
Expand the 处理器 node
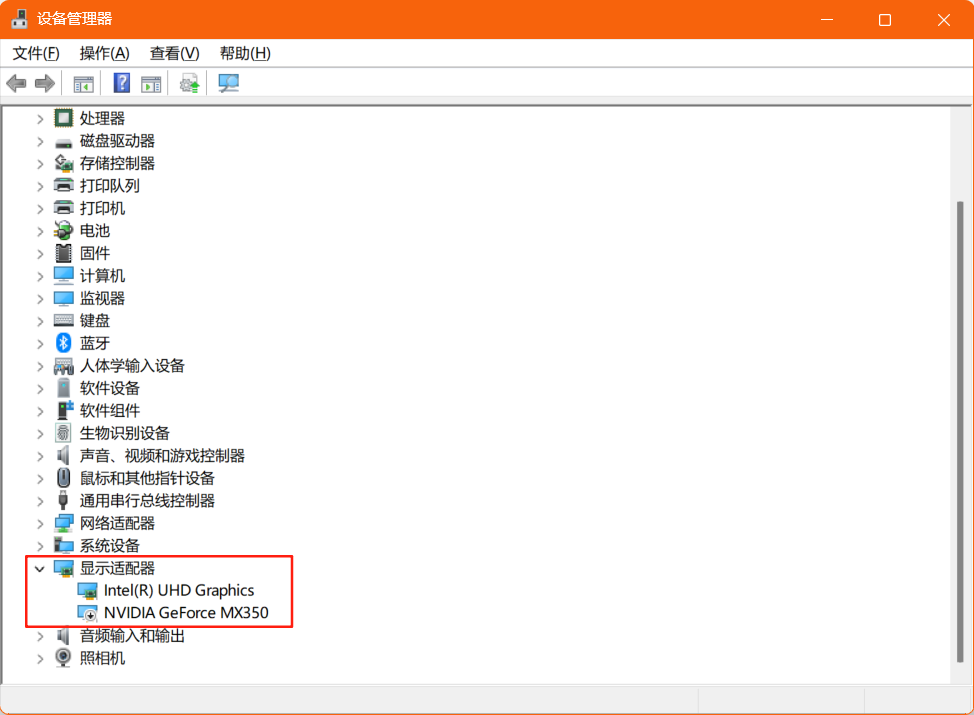click(x=40, y=118)
